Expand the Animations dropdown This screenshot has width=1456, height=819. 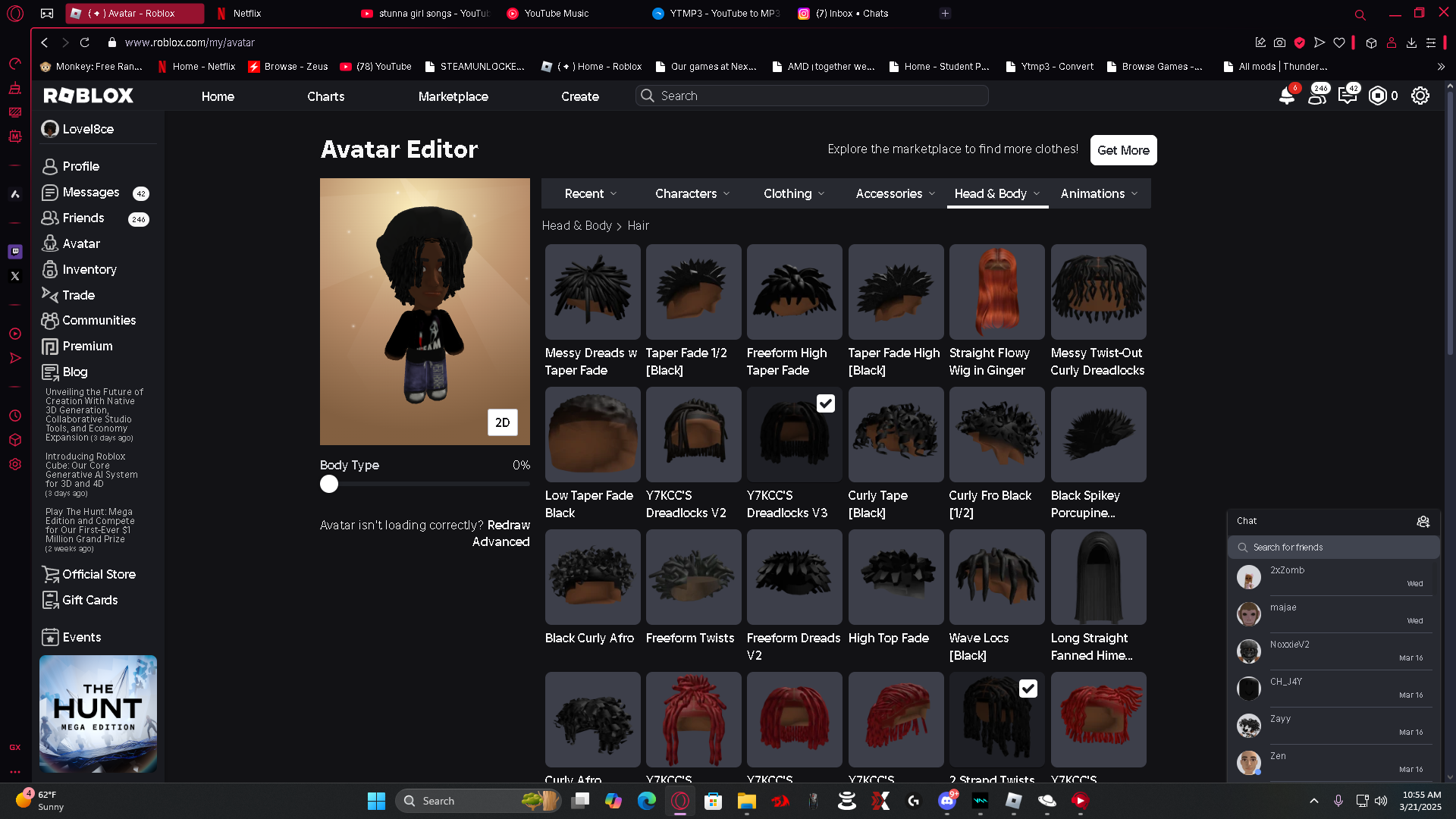[1098, 193]
